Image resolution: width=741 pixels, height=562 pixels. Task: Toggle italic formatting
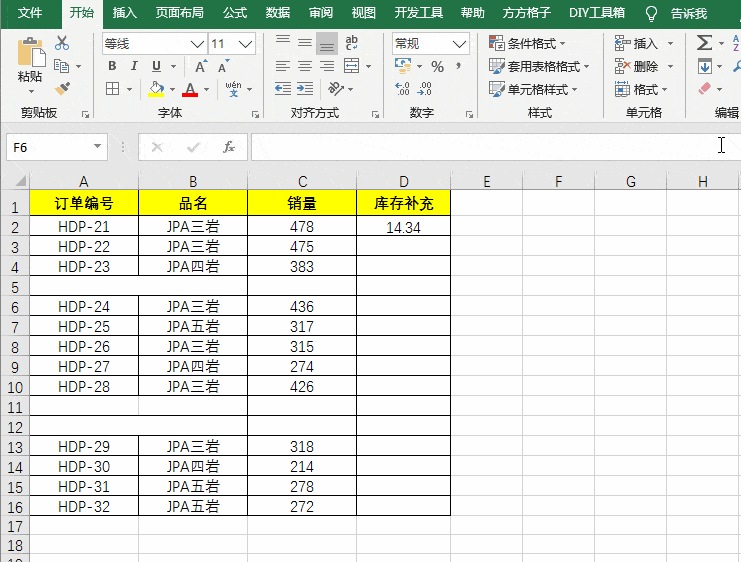pos(134,66)
